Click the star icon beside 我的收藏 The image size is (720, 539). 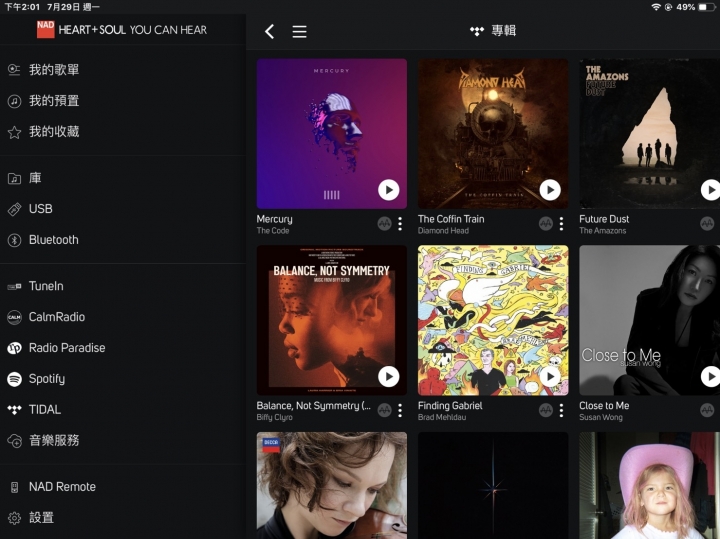tap(14, 132)
